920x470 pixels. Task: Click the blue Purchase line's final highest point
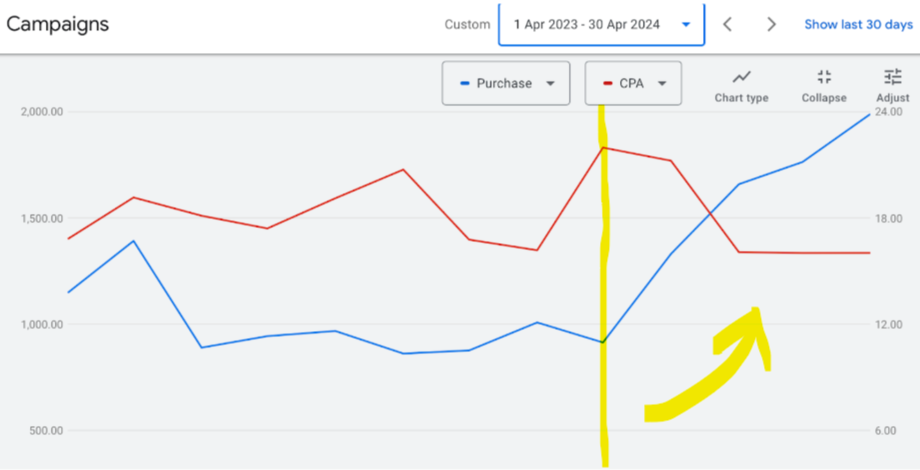pyautogui.click(x=870, y=114)
